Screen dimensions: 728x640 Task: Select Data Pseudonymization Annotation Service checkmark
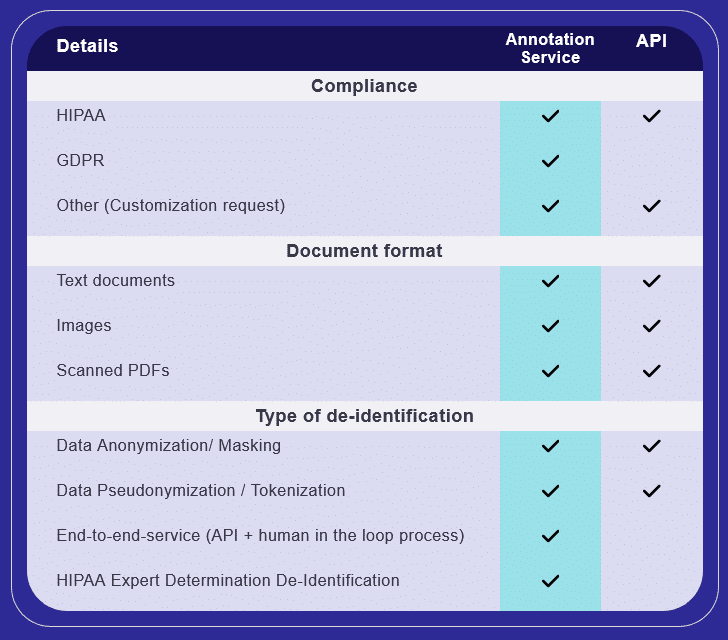(x=550, y=491)
